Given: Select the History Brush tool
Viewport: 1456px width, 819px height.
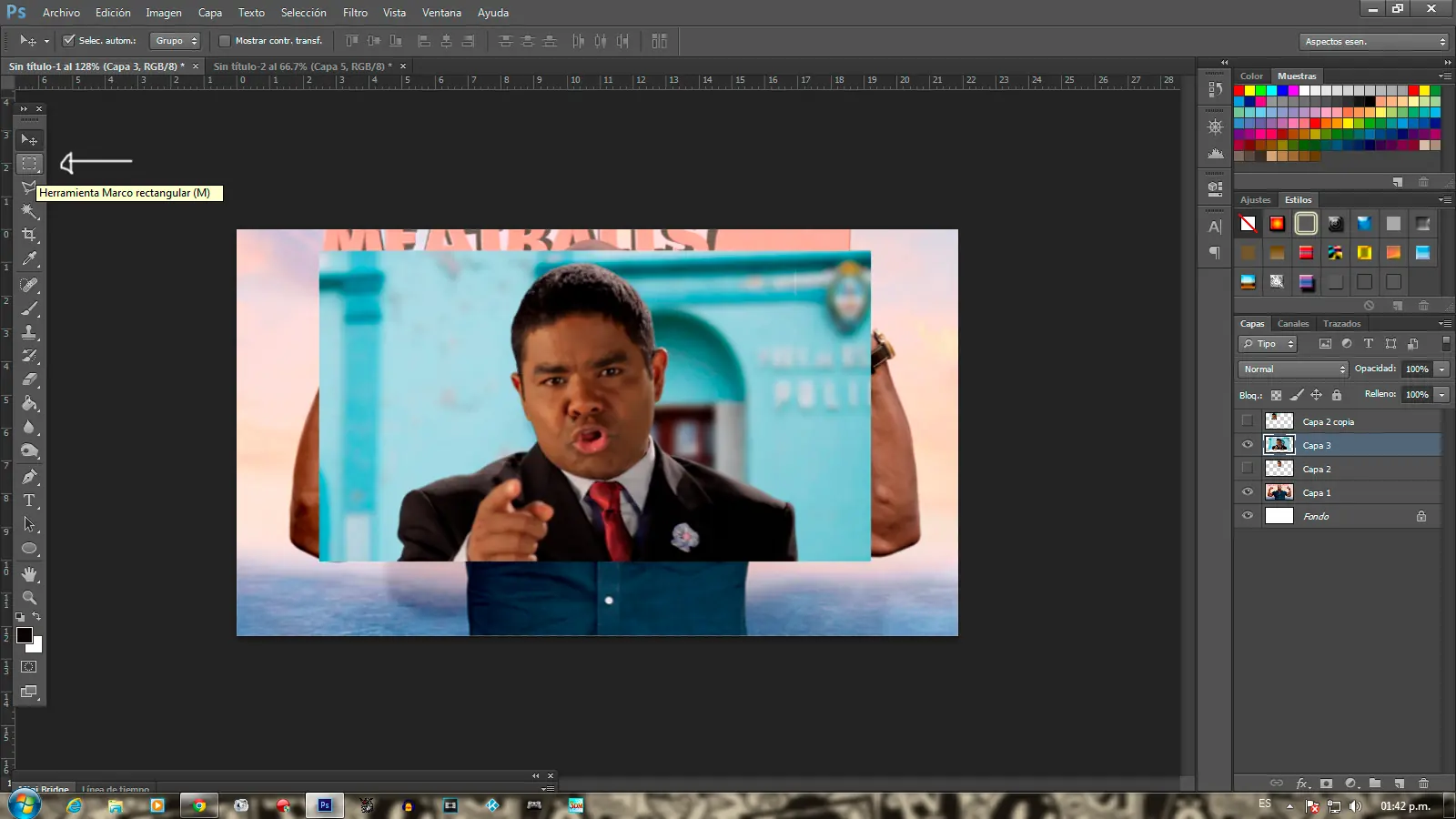Looking at the screenshot, I should pos(29,356).
